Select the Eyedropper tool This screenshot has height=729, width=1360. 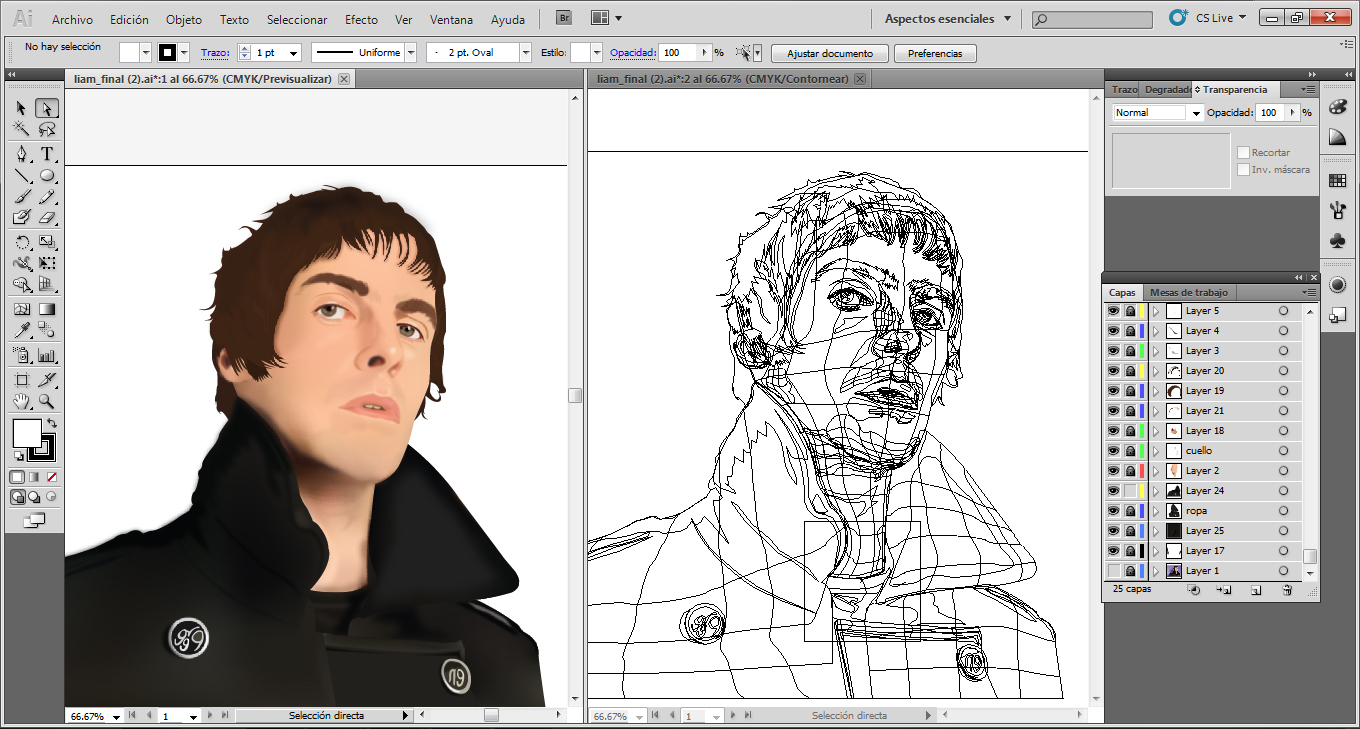pyautogui.click(x=22, y=329)
